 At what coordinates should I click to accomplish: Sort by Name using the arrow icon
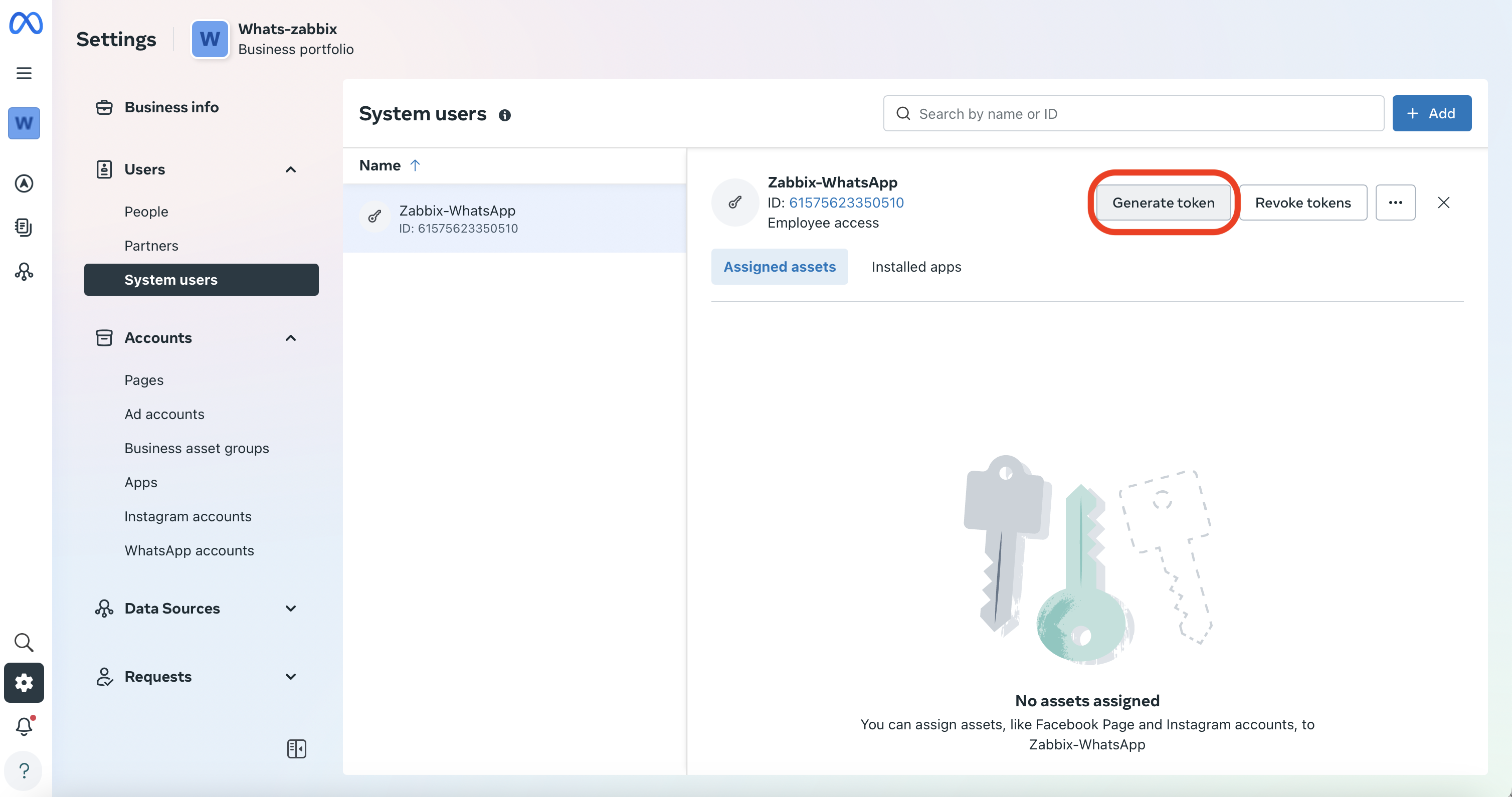[x=415, y=165]
